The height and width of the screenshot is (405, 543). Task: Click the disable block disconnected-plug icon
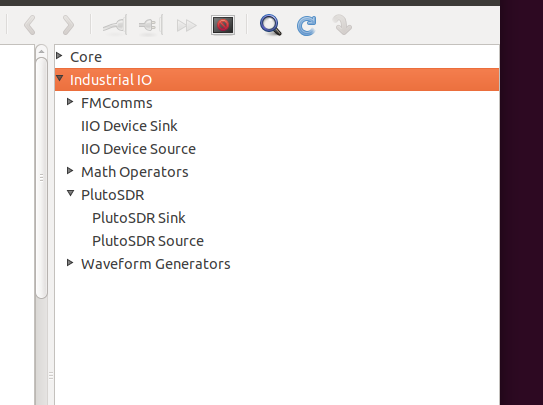[x=151, y=25]
